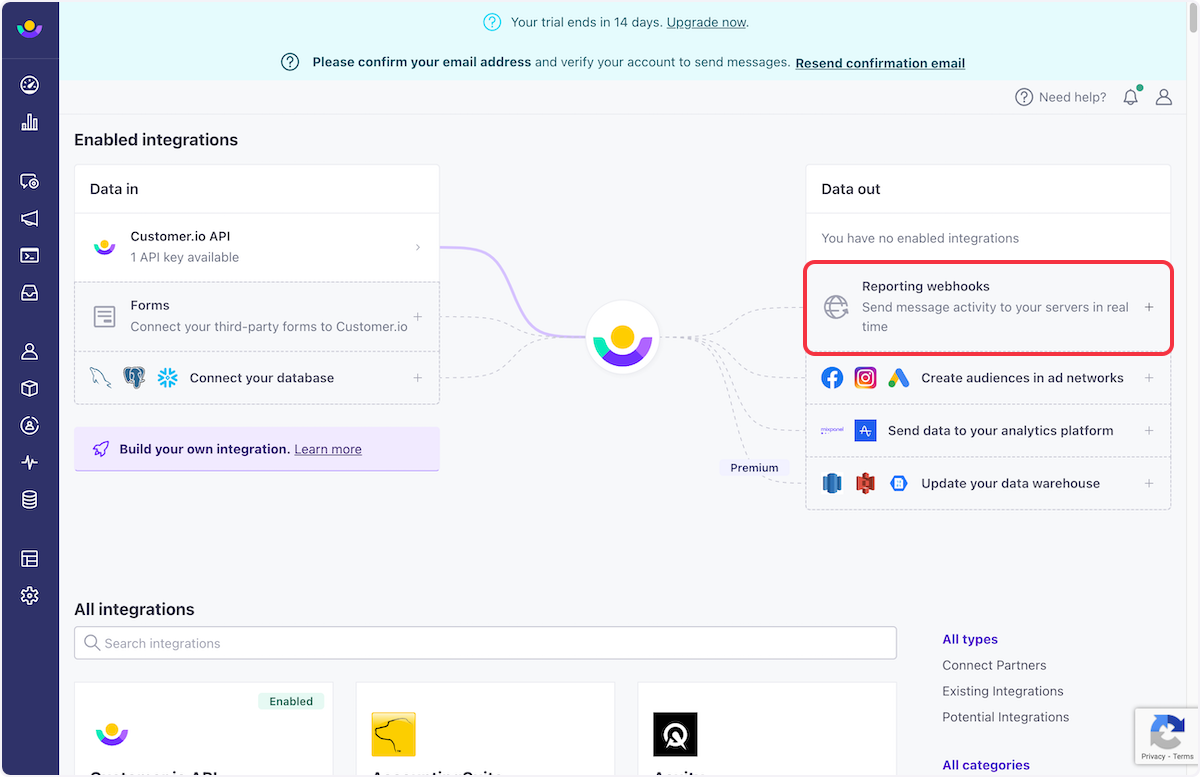Open the Data database icon in sidebar
1200x777 pixels.
pyautogui.click(x=29, y=500)
